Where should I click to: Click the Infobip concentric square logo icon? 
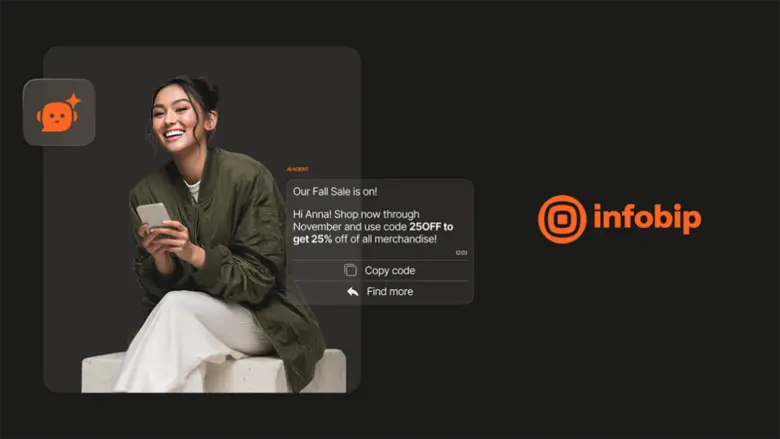(x=562, y=219)
